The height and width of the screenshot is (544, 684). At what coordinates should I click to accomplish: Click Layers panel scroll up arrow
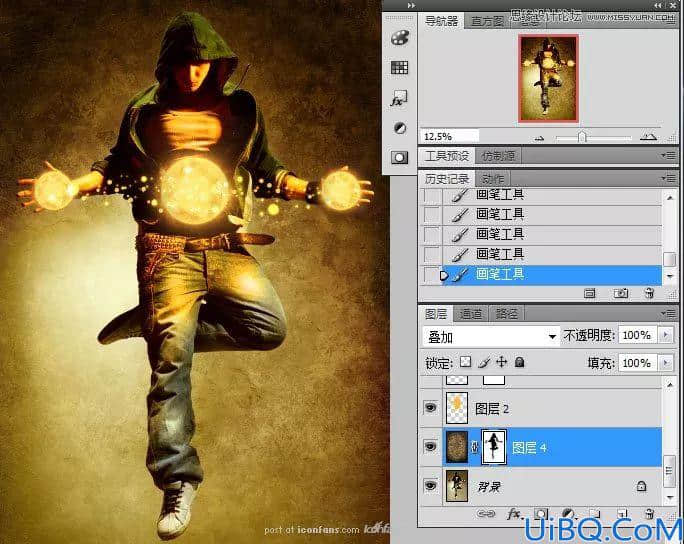pyautogui.click(x=670, y=384)
